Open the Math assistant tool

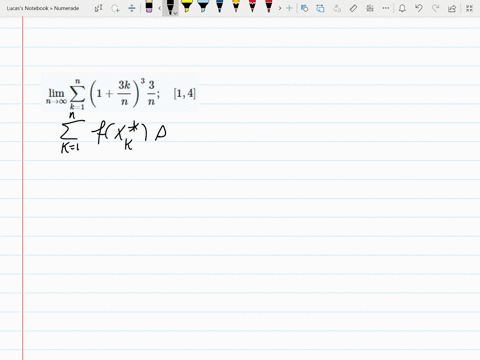[x=370, y=8]
